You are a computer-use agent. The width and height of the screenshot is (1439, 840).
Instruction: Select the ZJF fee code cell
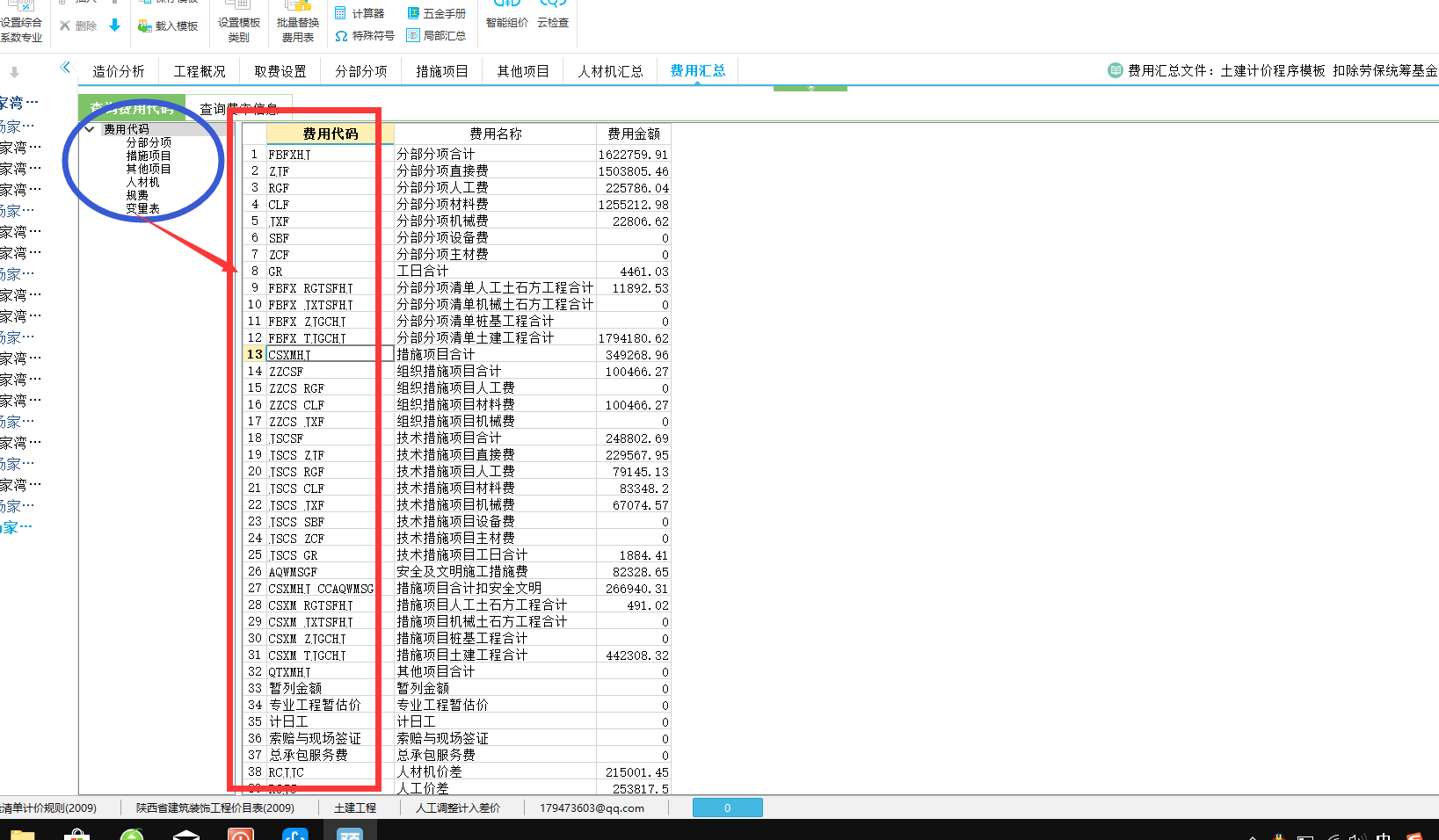[330, 170]
